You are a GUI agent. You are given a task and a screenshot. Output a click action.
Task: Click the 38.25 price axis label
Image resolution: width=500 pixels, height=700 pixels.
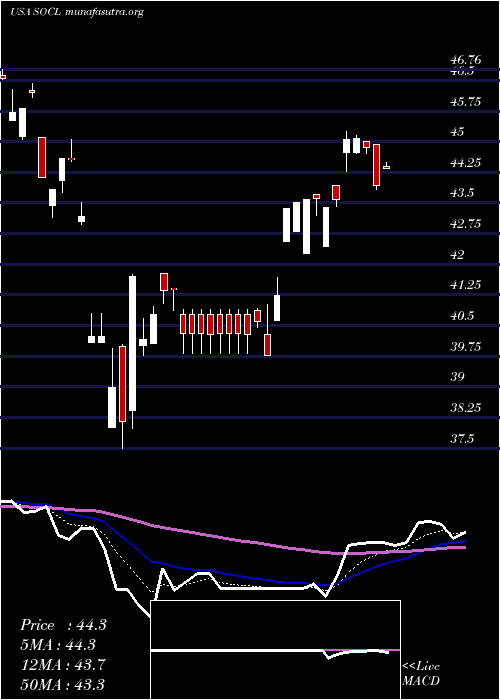[x=466, y=408]
